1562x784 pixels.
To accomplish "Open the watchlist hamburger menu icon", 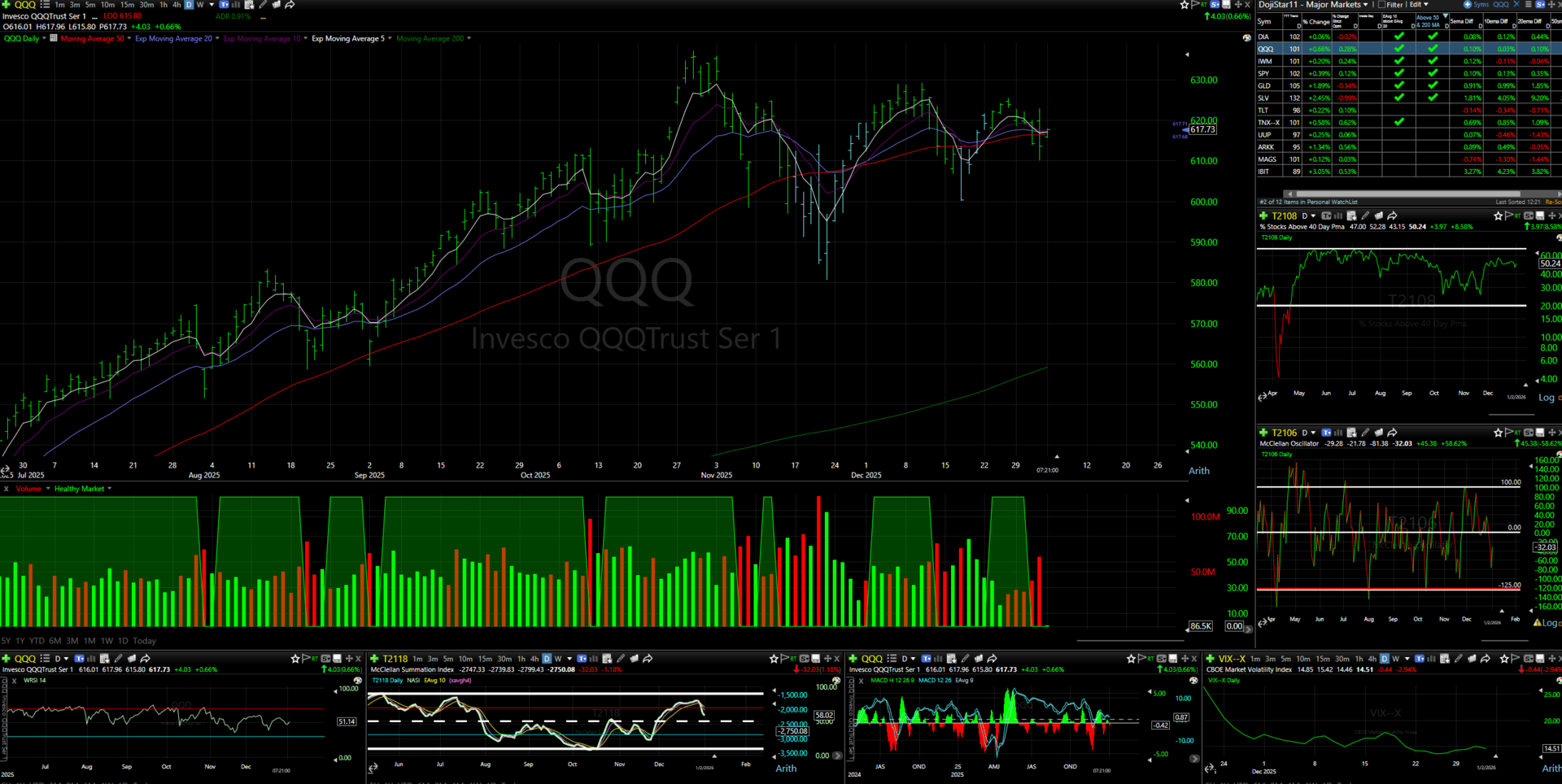I will [x=1528, y=5].
